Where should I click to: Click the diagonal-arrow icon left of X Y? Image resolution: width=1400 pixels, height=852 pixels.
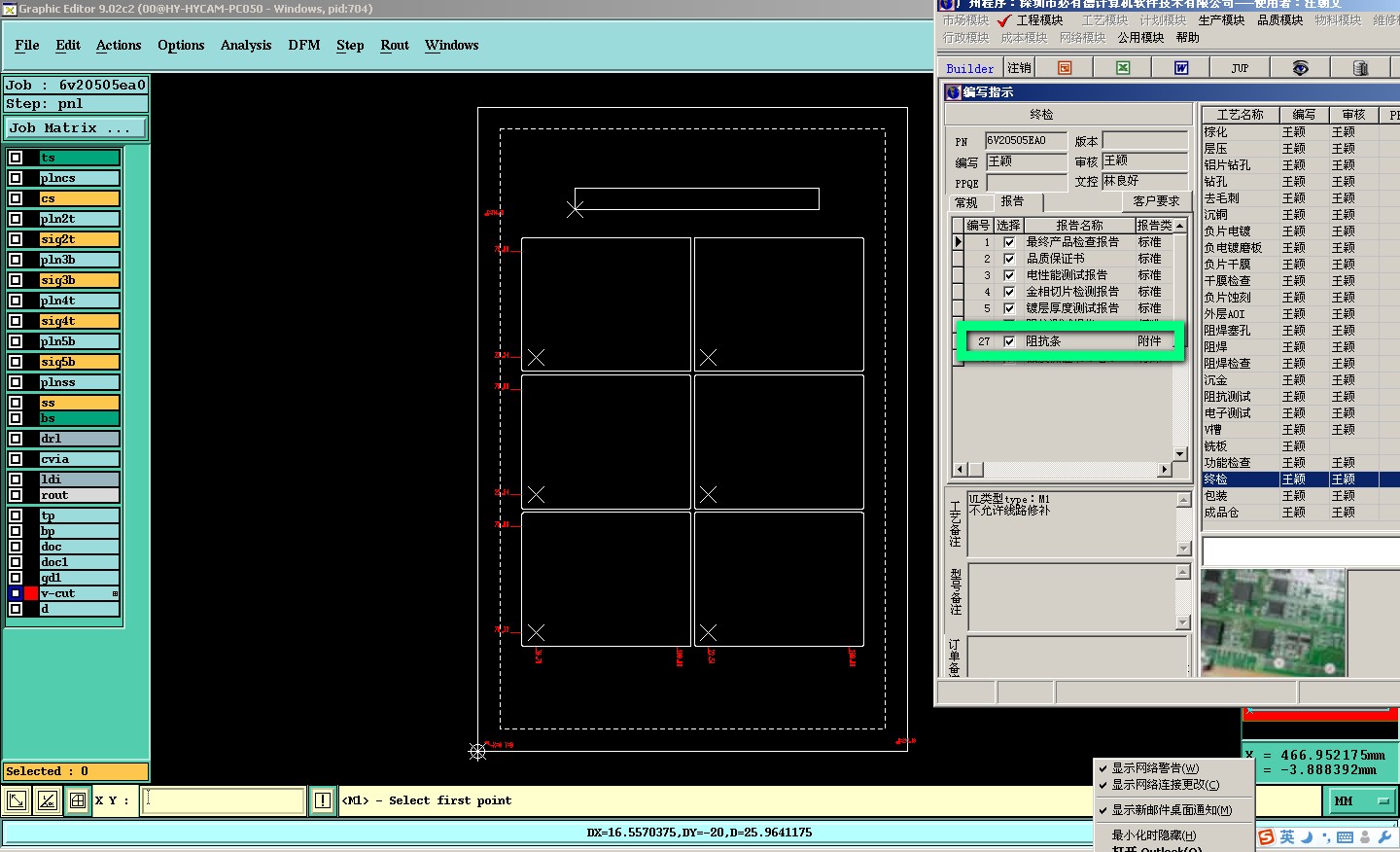[17, 800]
